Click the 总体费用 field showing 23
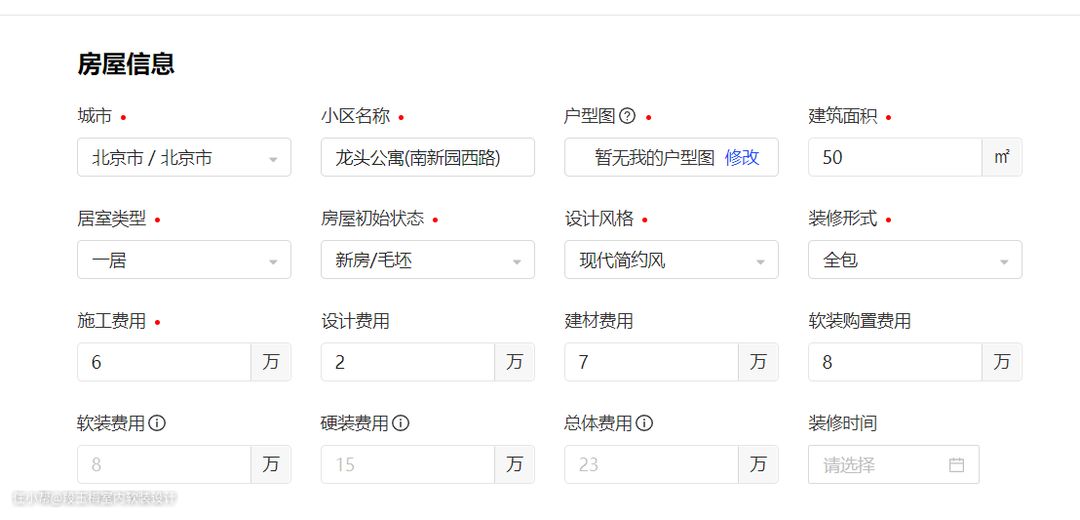The height and width of the screenshot is (520, 1080). tap(652, 465)
